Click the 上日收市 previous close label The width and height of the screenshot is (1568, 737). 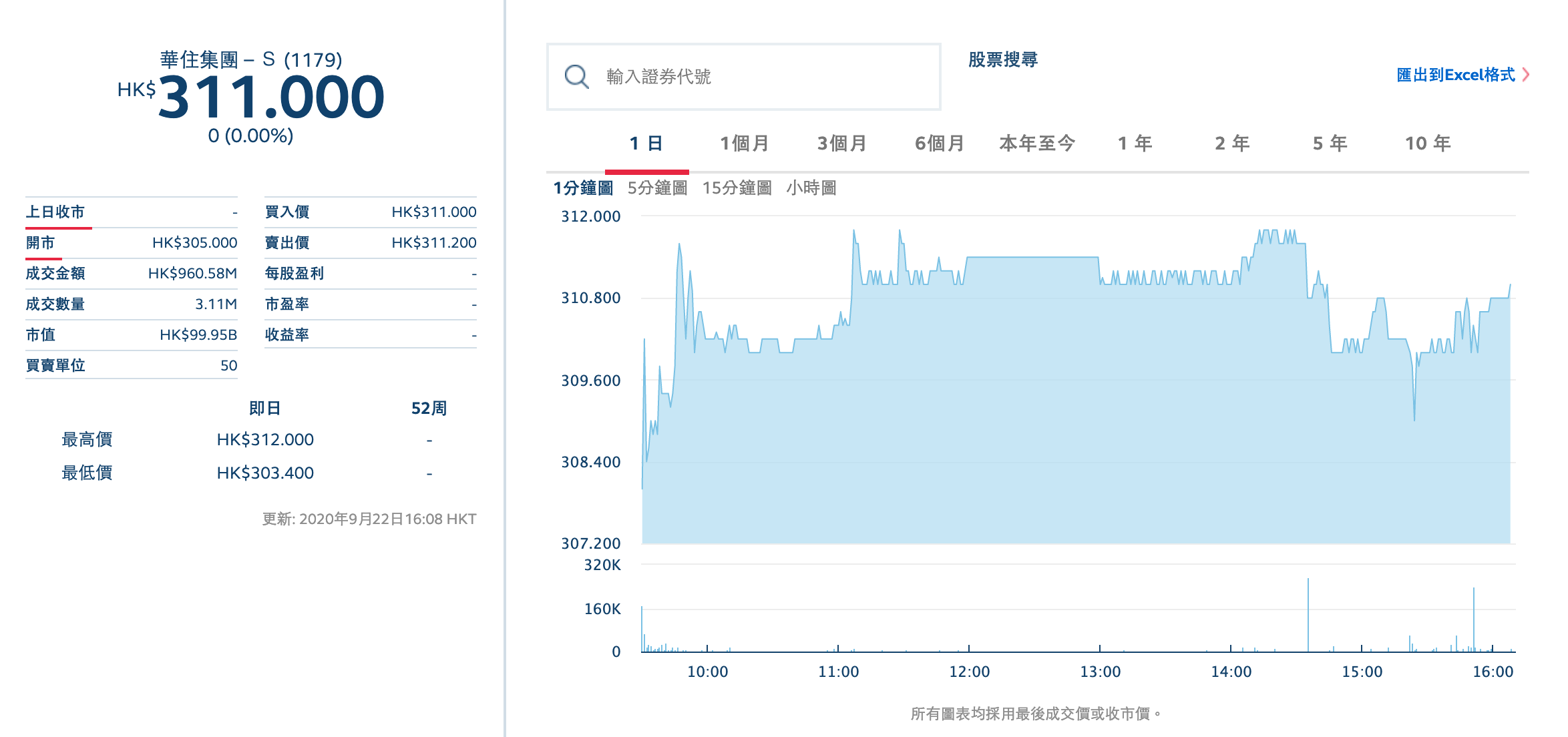55,212
